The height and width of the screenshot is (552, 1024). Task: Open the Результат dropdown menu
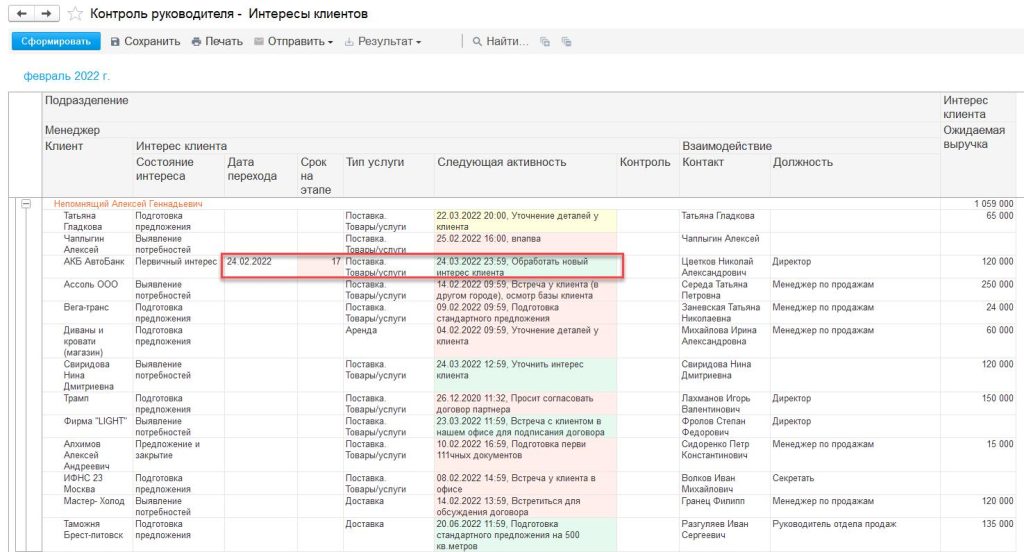[x=383, y=41]
